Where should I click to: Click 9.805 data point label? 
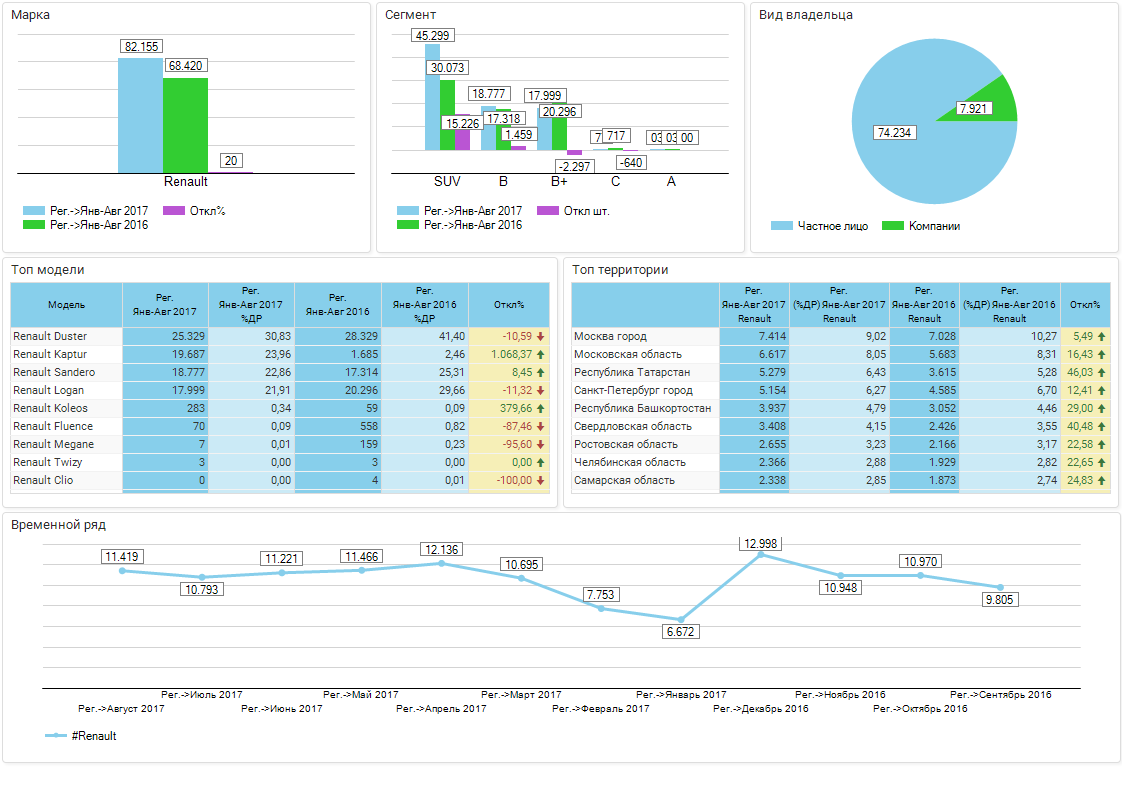1000,600
